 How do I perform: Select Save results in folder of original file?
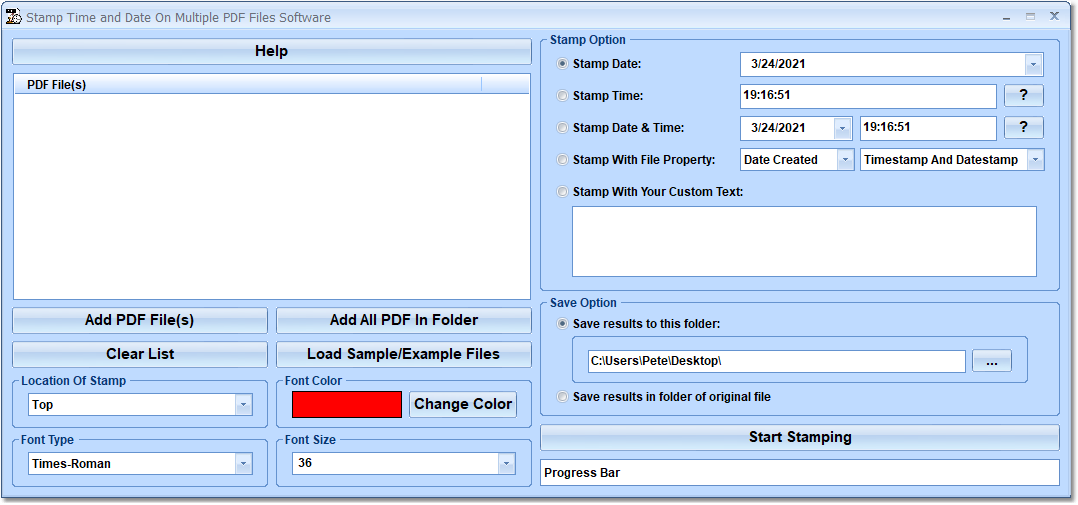pyautogui.click(x=563, y=397)
